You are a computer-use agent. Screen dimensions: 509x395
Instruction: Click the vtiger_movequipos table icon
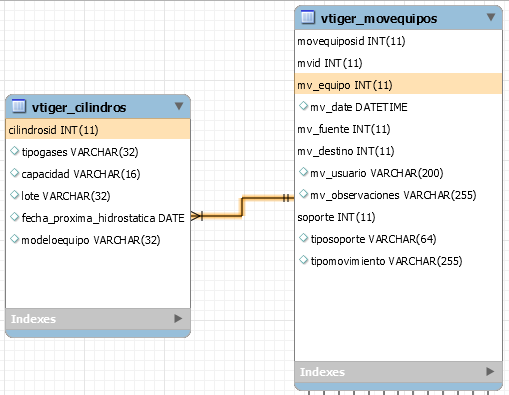pyautogui.click(x=307, y=17)
